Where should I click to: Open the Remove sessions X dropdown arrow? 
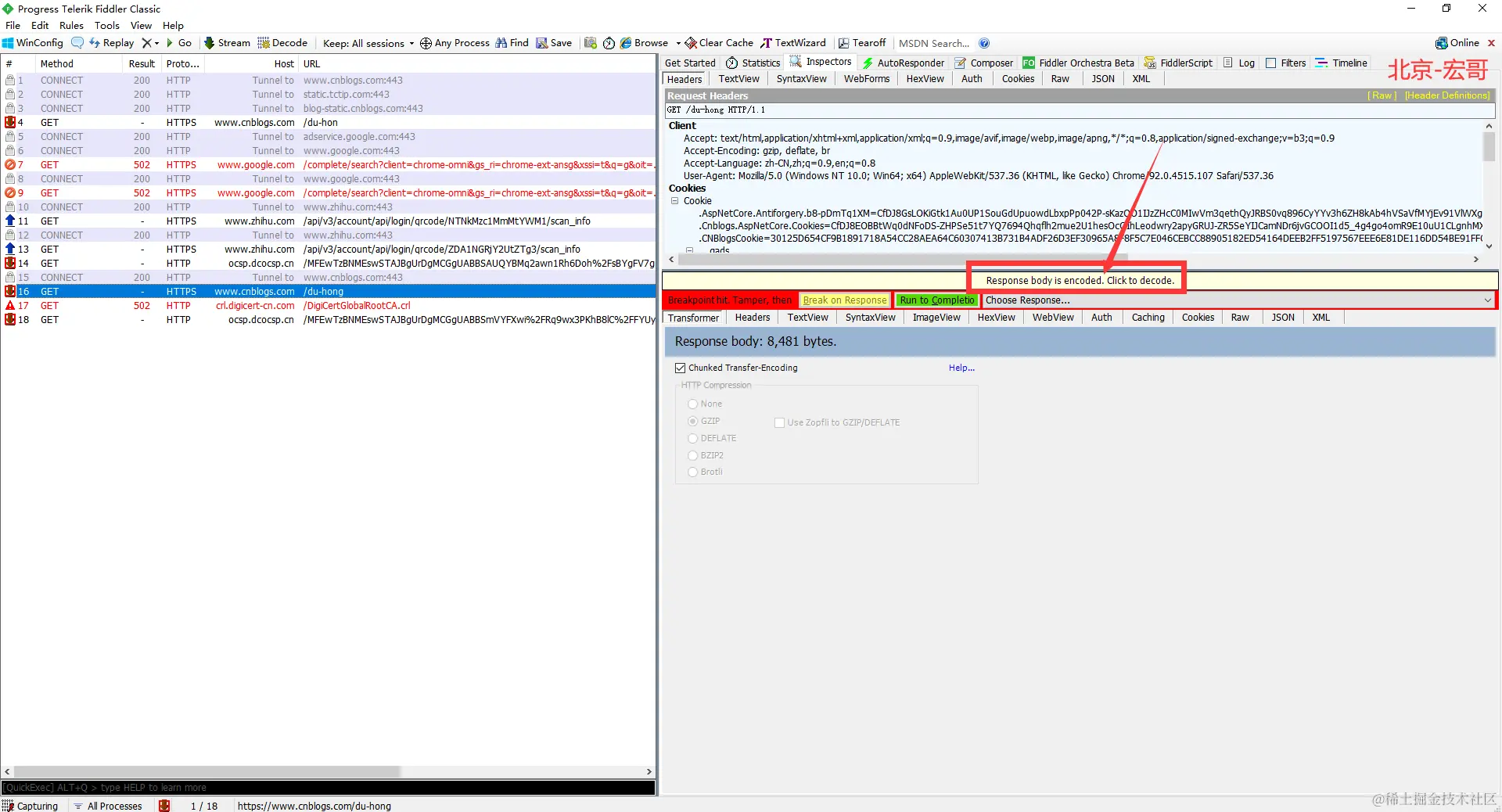coord(156,43)
